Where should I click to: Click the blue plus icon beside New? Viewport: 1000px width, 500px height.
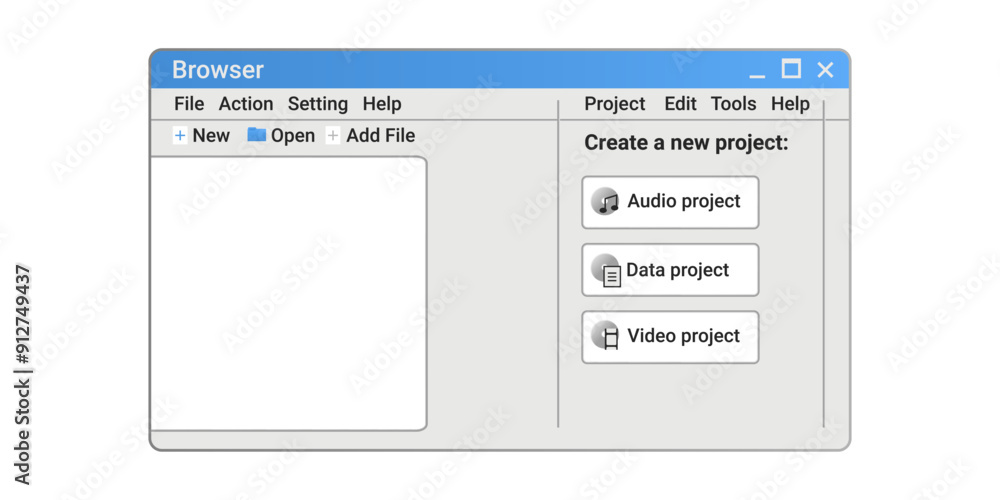pyautogui.click(x=180, y=136)
